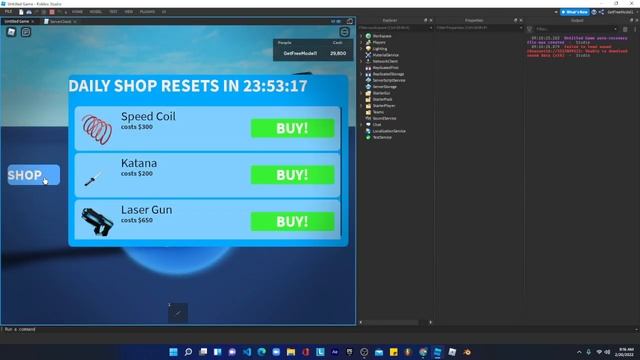Close the Explorer panel

coord(431,20)
